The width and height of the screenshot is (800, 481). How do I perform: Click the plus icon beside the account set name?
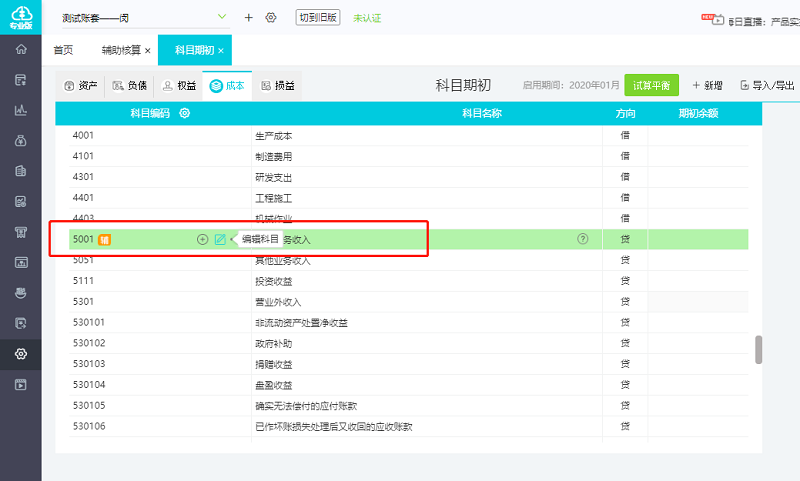(x=248, y=18)
